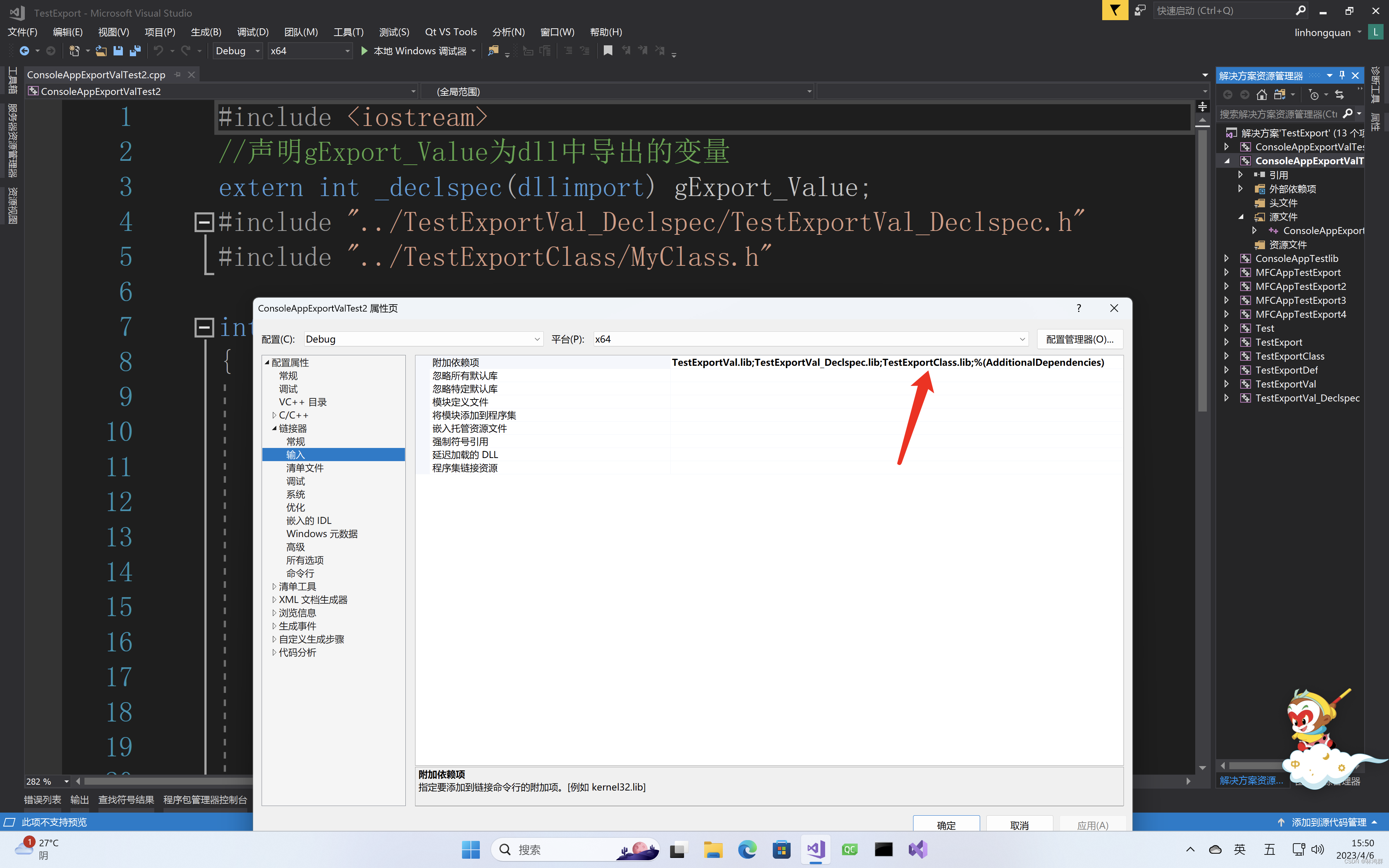Click the navigate backward arrow in toolbar
The width and height of the screenshot is (1389, 868).
coord(24,51)
